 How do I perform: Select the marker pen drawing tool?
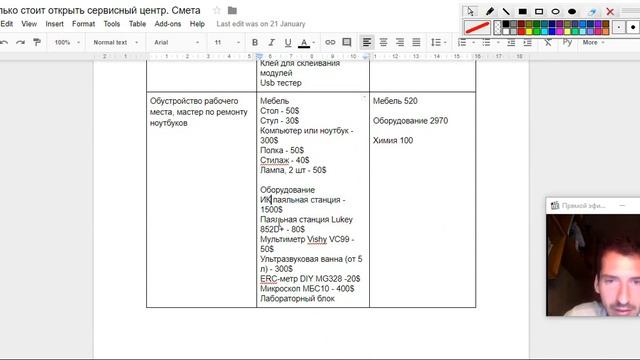pos(490,11)
